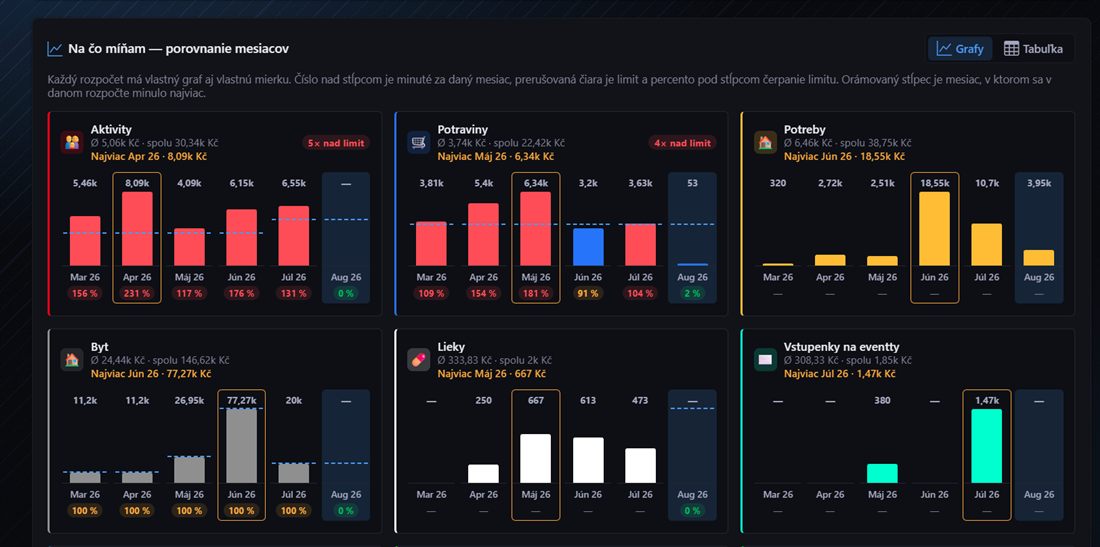Viewport: 1100px width, 547px height.
Task: Click the chart line icon beside the section title
Action: [55, 49]
